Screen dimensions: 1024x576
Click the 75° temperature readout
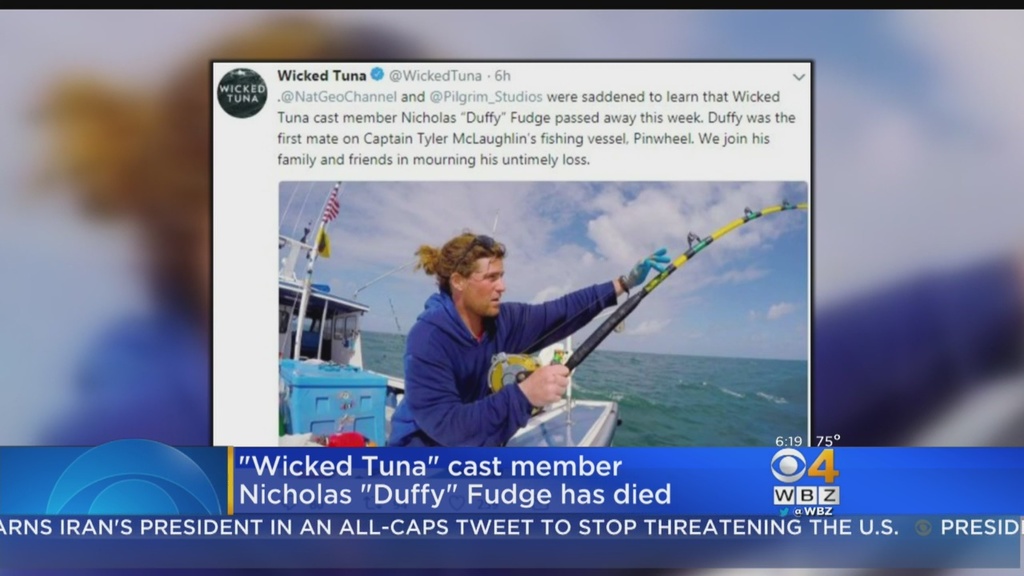click(x=827, y=440)
